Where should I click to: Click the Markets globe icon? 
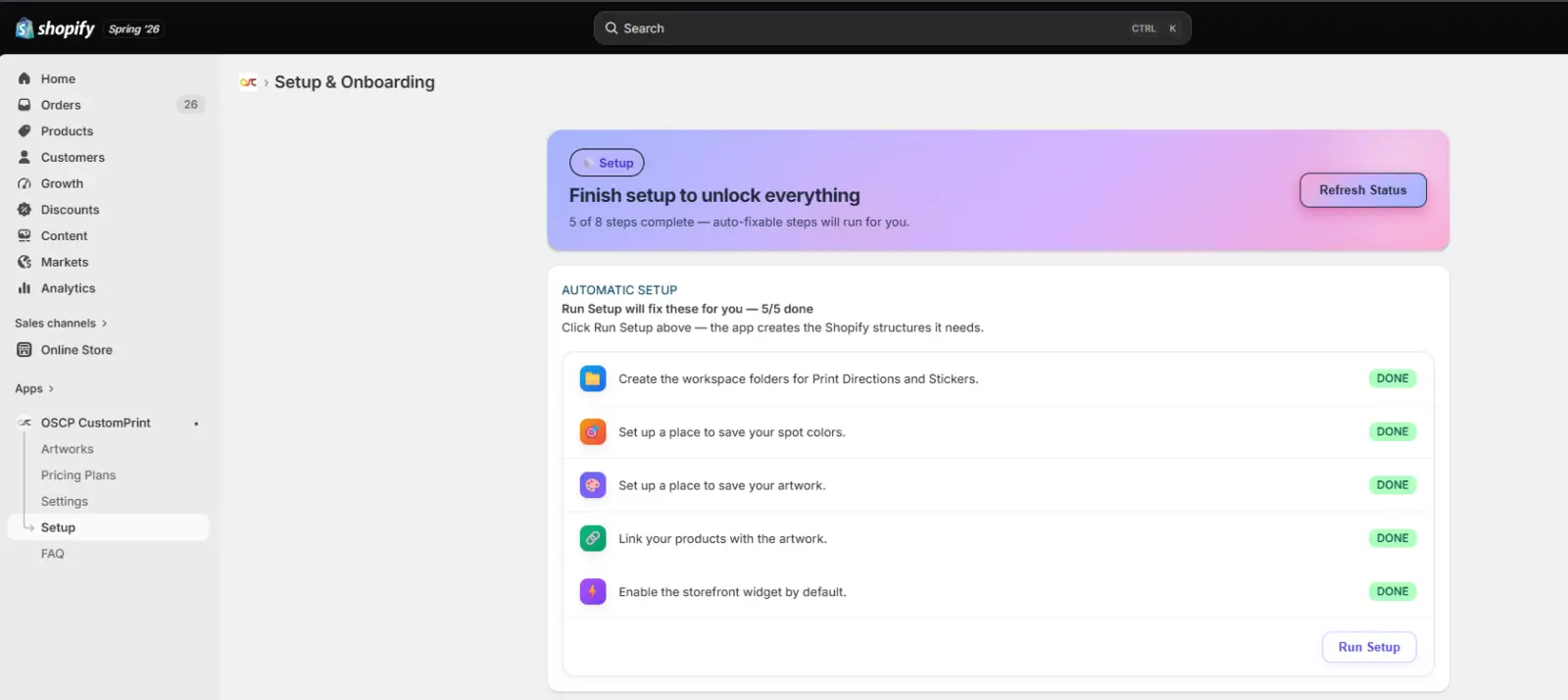[x=24, y=262]
